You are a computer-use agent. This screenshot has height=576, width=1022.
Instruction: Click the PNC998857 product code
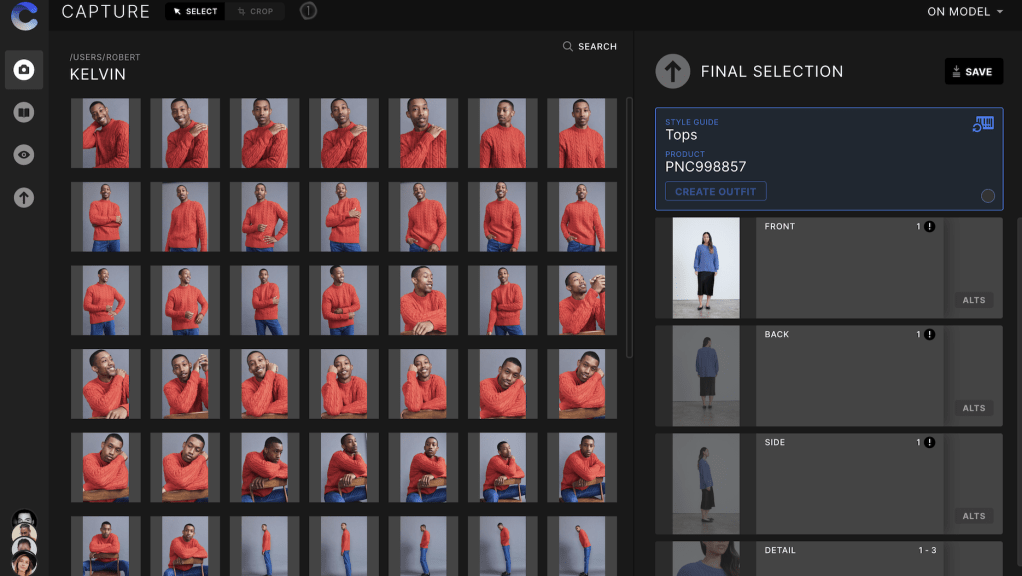pos(705,167)
